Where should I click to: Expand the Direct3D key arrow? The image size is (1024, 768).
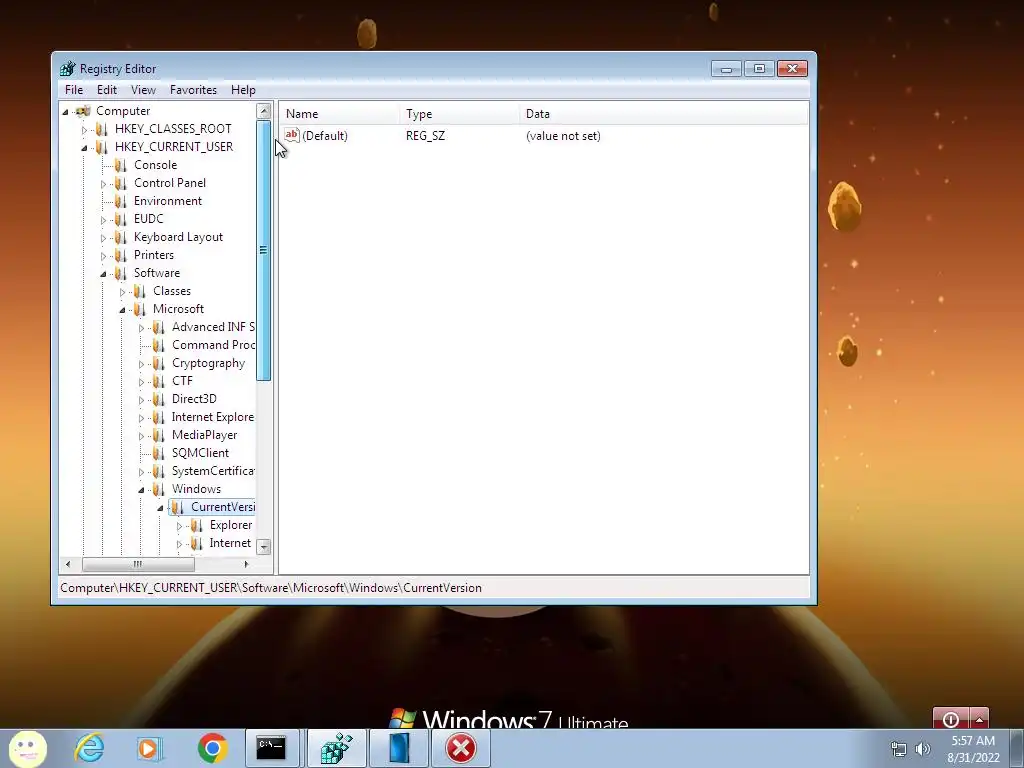[141, 400]
